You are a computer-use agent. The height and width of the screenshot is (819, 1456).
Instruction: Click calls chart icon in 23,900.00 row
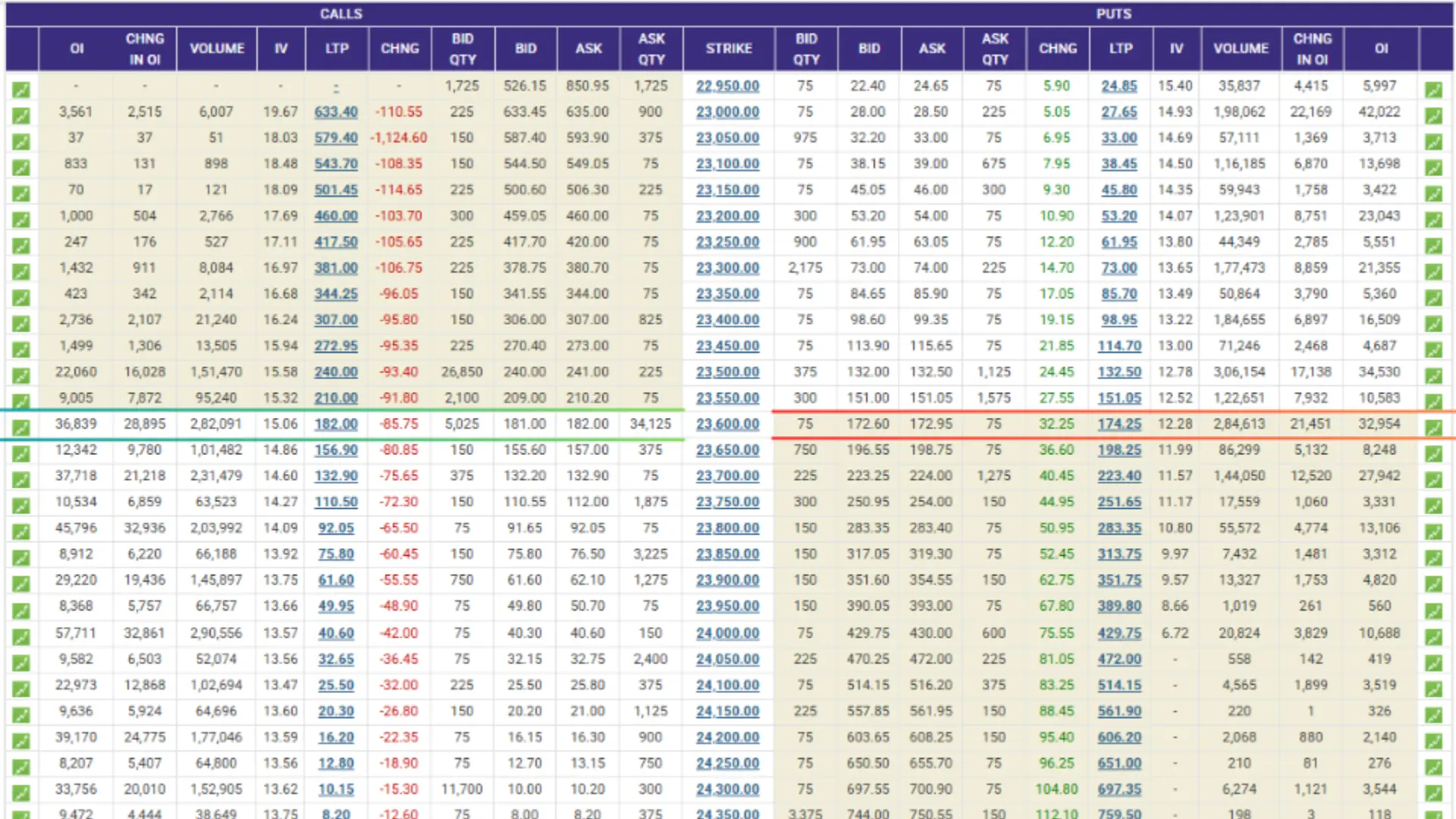[x=21, y=584]
